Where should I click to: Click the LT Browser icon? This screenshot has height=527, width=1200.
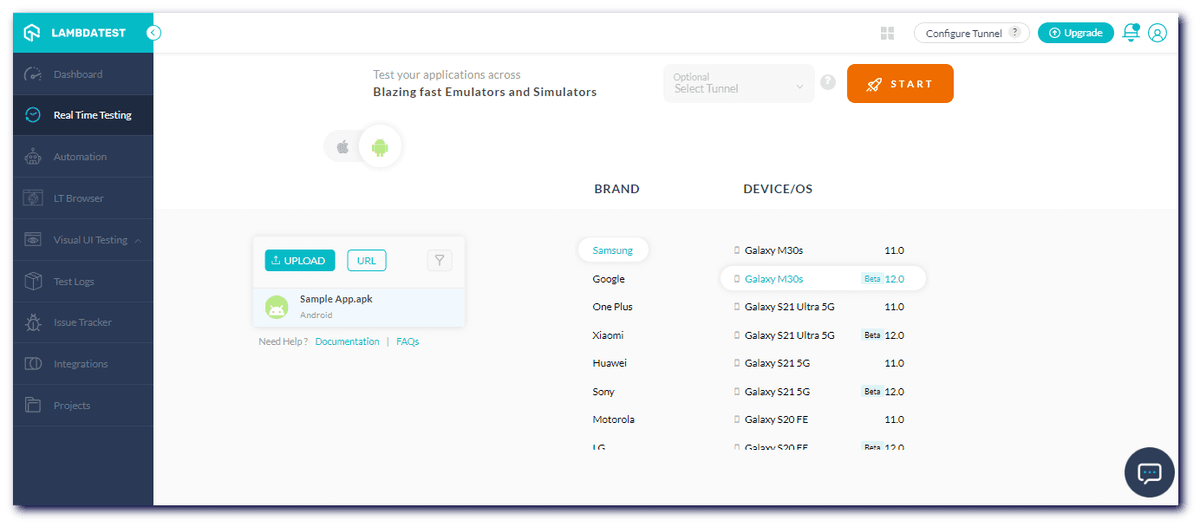(33, 198)
